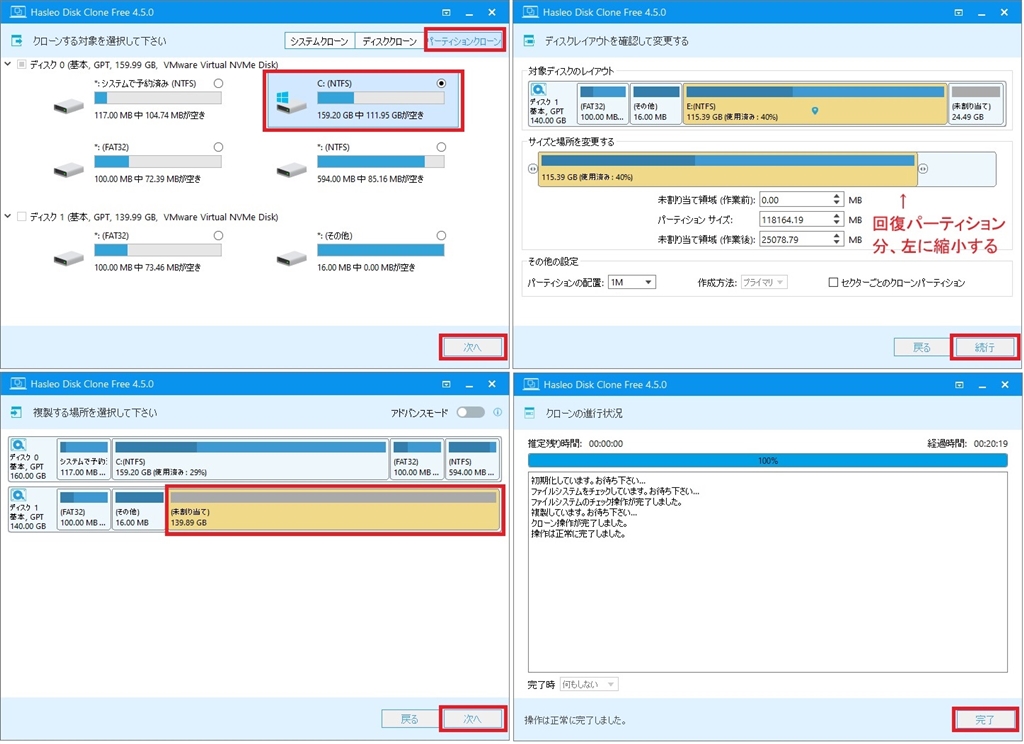Viewport: 1024px width, 744px height.
Task: Click the left resize handle of partition bar
Action: 533,169
